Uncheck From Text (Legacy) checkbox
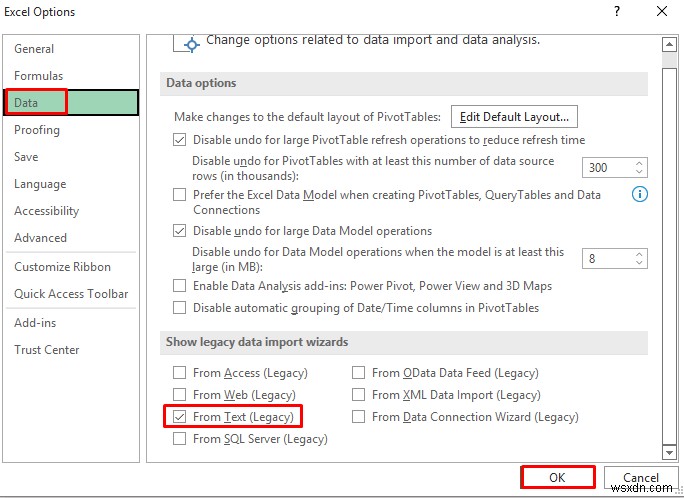This screenshot has height=498, width=684. click(x=180, y=416)
